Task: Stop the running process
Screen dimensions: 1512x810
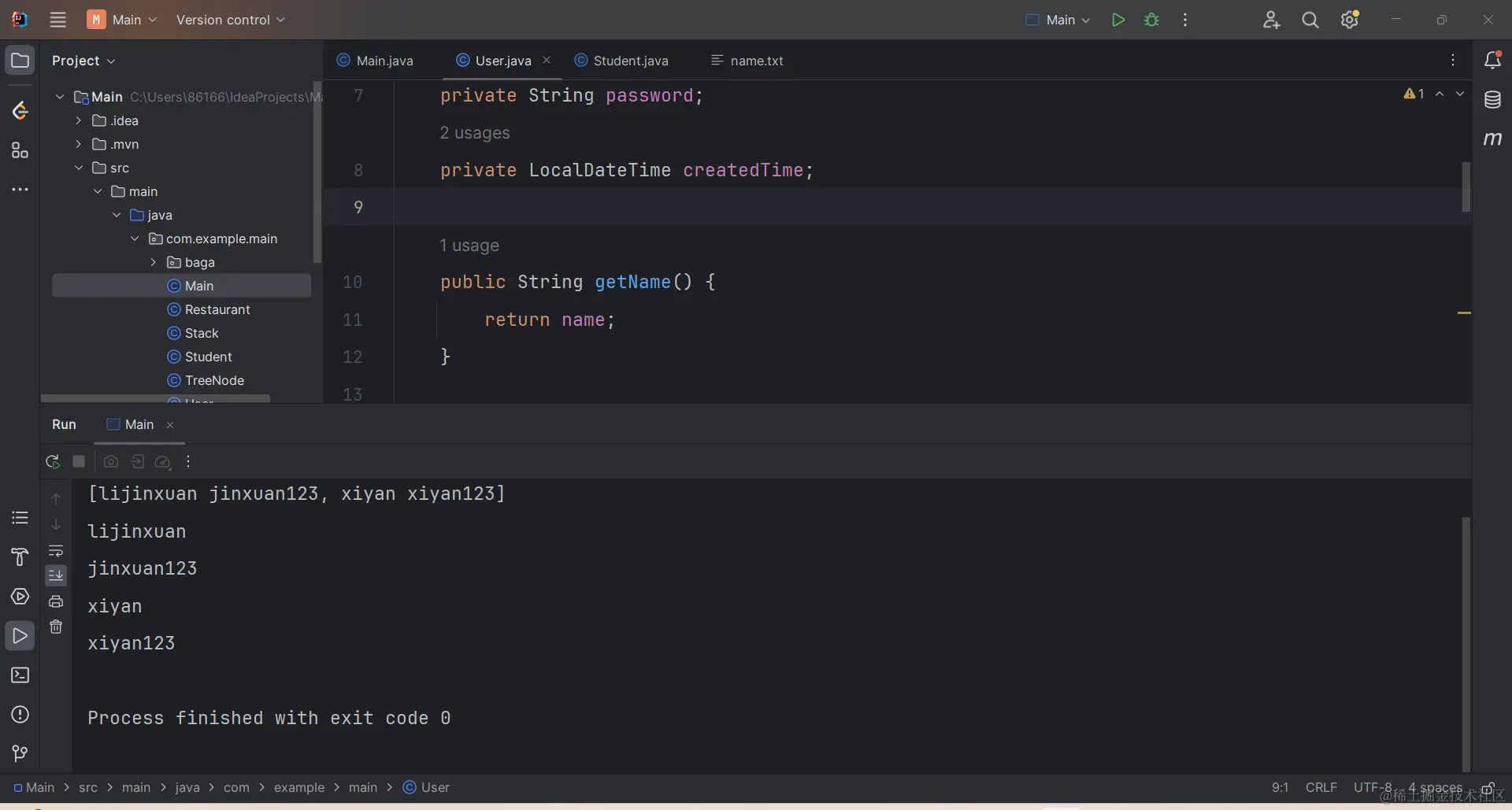Action: pos(79,461)
